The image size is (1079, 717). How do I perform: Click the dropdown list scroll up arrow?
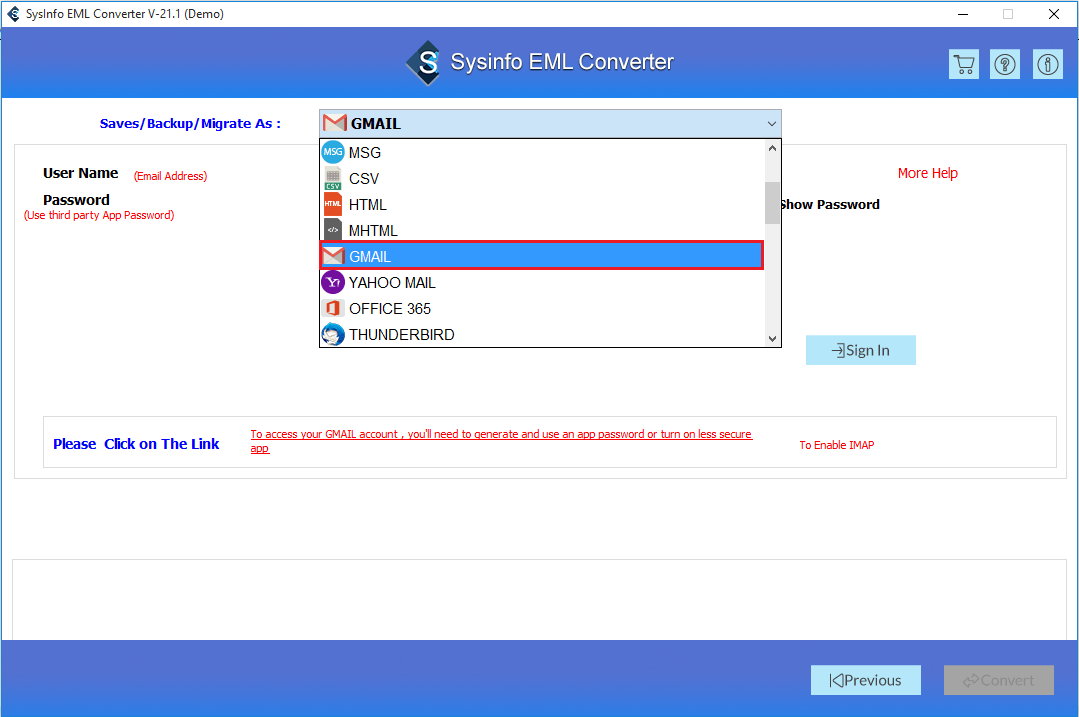[x=772, y=149]
